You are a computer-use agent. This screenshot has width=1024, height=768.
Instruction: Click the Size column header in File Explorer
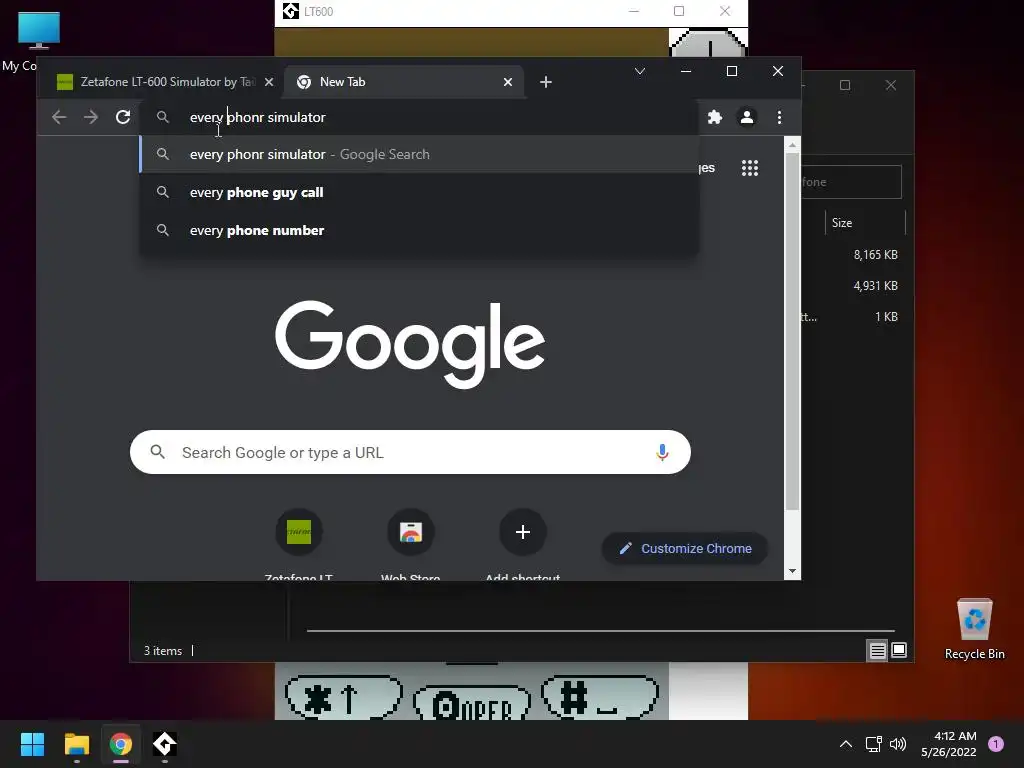866,223
